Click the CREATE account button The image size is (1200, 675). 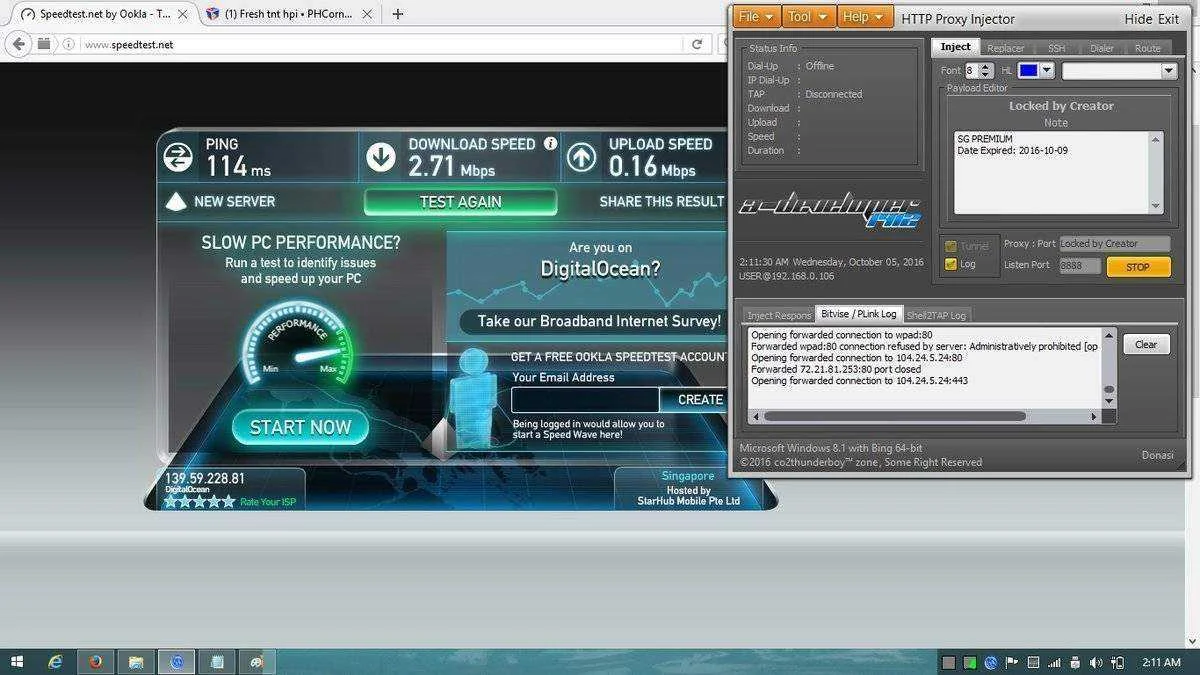[693, 399]
